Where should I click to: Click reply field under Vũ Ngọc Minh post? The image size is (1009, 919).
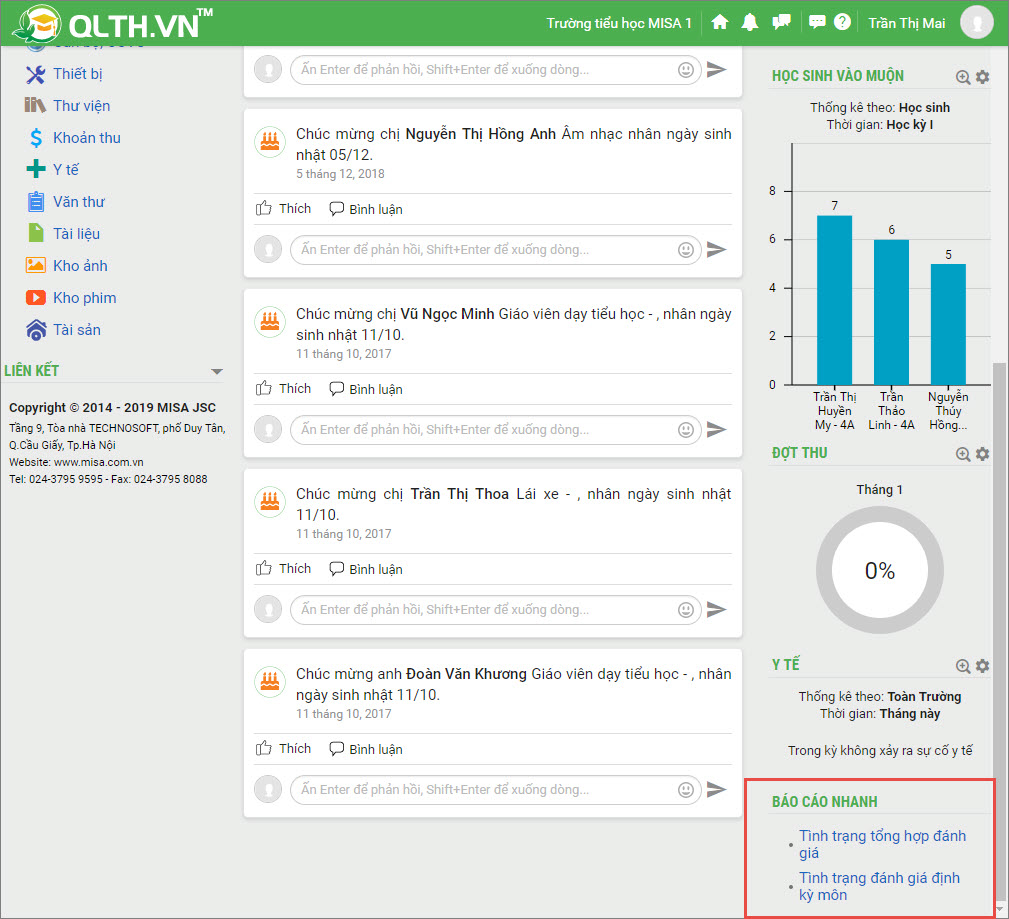pos(495,429)
